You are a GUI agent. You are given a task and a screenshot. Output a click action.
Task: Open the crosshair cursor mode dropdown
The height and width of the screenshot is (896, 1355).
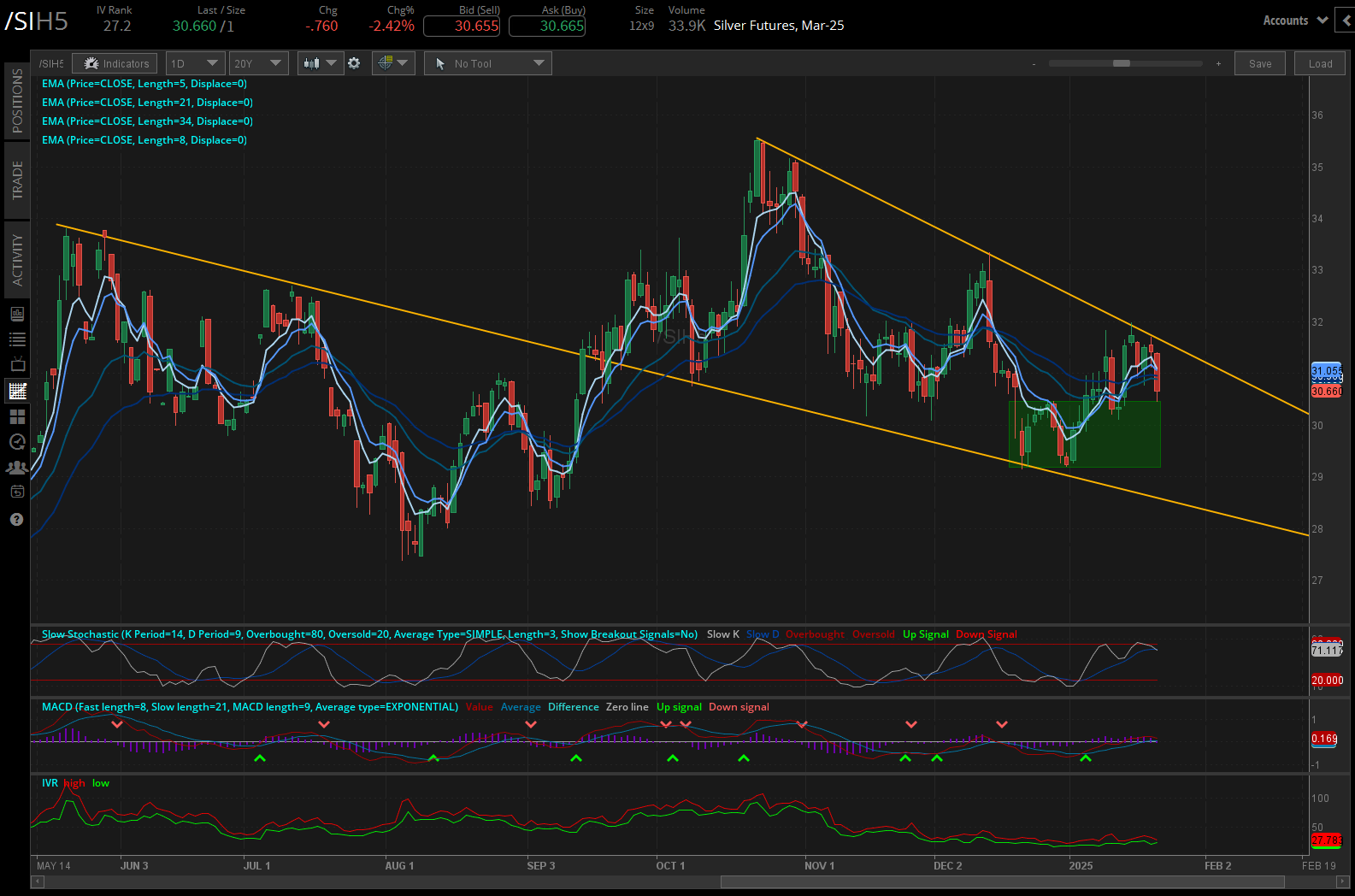[393, 63]
